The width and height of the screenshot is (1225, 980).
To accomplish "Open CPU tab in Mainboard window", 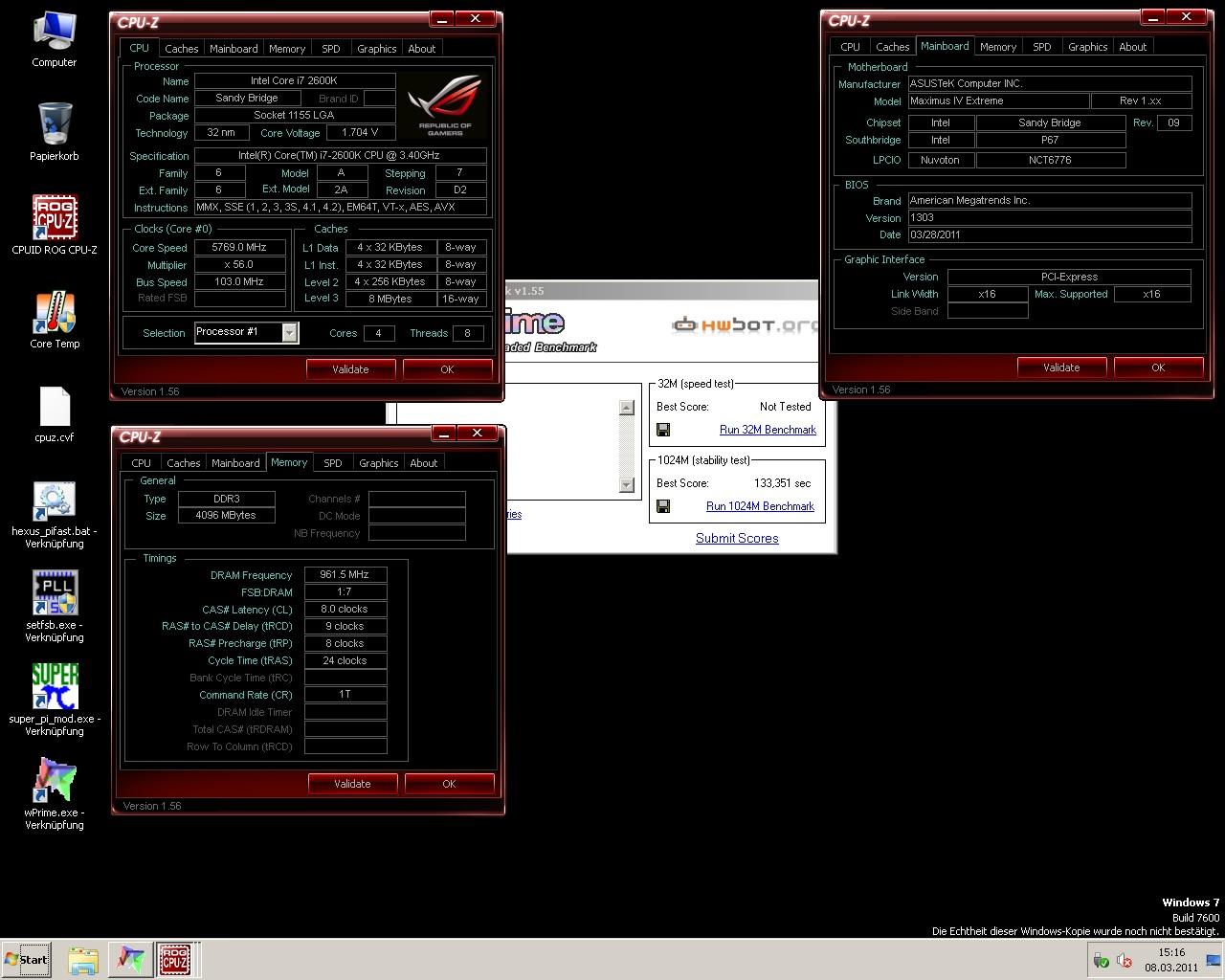I will tap(850, 47).
